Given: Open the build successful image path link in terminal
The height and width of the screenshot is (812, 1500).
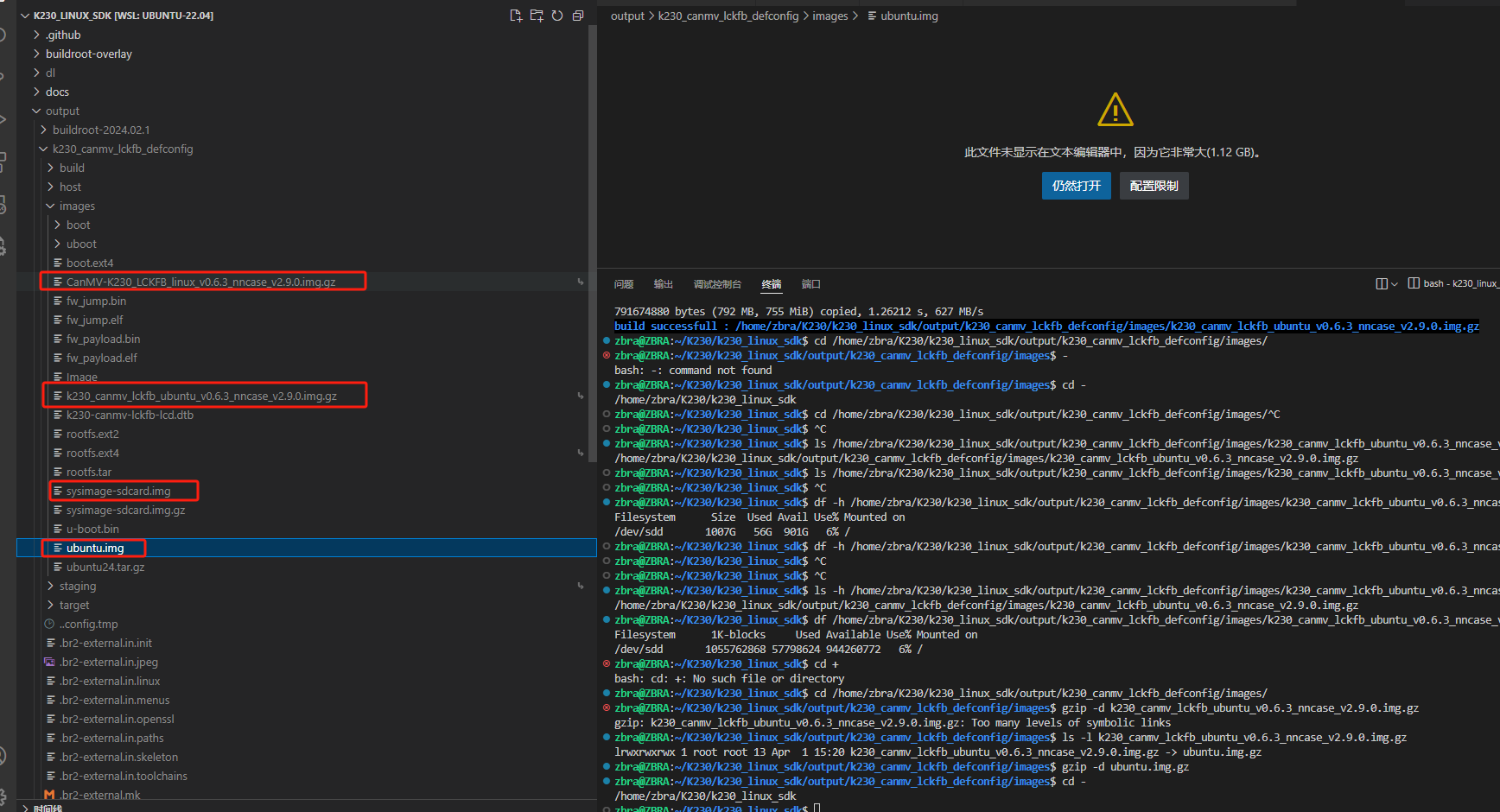Looking at the screenshot, I should click(1108, 326).
